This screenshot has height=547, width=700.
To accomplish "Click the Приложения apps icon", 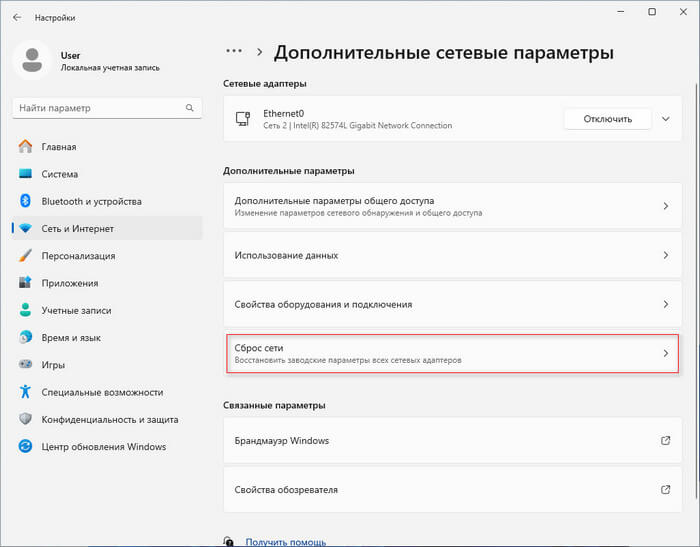I will pos(25,283).
